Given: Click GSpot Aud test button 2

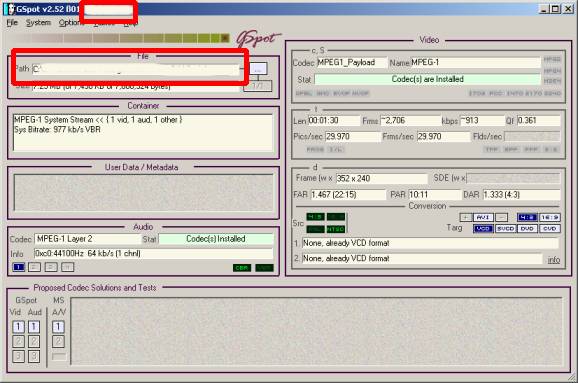Looking at the screenshot, I should click(34, 342).
